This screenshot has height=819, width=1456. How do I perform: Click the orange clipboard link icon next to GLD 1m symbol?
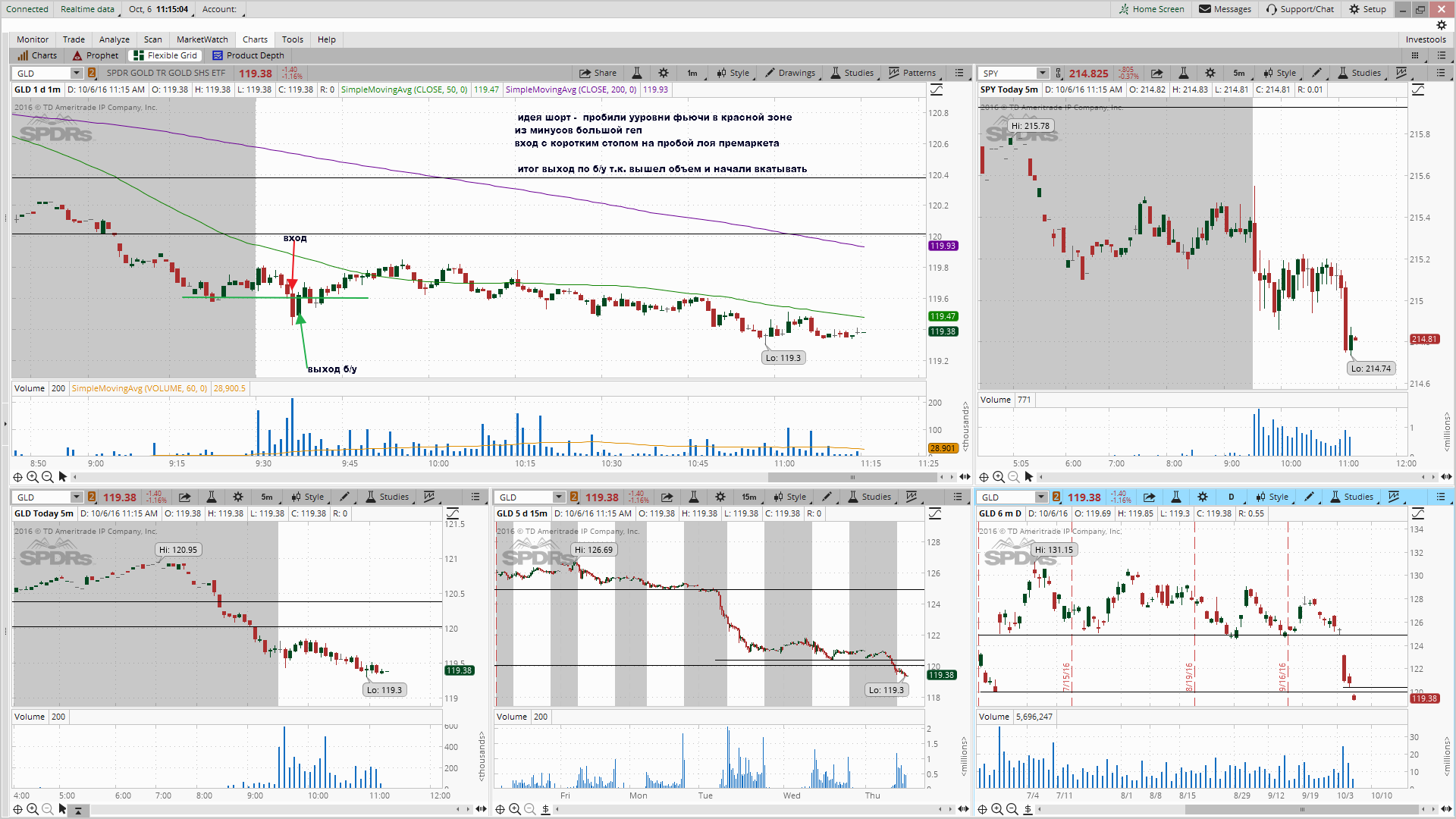pos(92,74)
